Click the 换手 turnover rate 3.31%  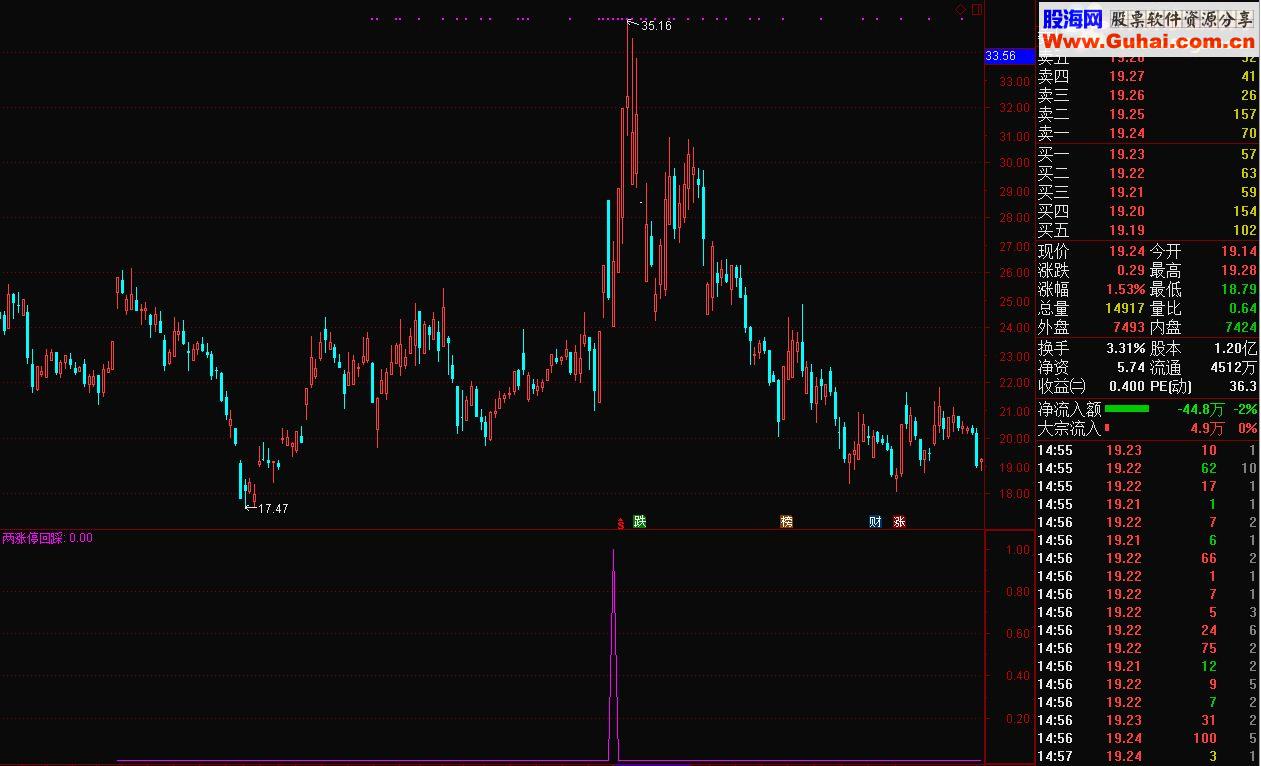(1127, 348)
